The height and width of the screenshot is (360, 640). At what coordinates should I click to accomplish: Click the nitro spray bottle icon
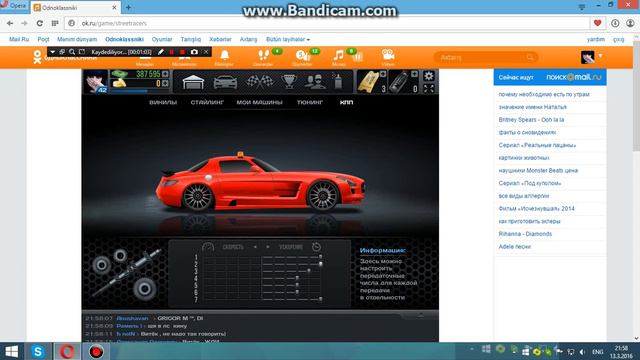[338, 81]
